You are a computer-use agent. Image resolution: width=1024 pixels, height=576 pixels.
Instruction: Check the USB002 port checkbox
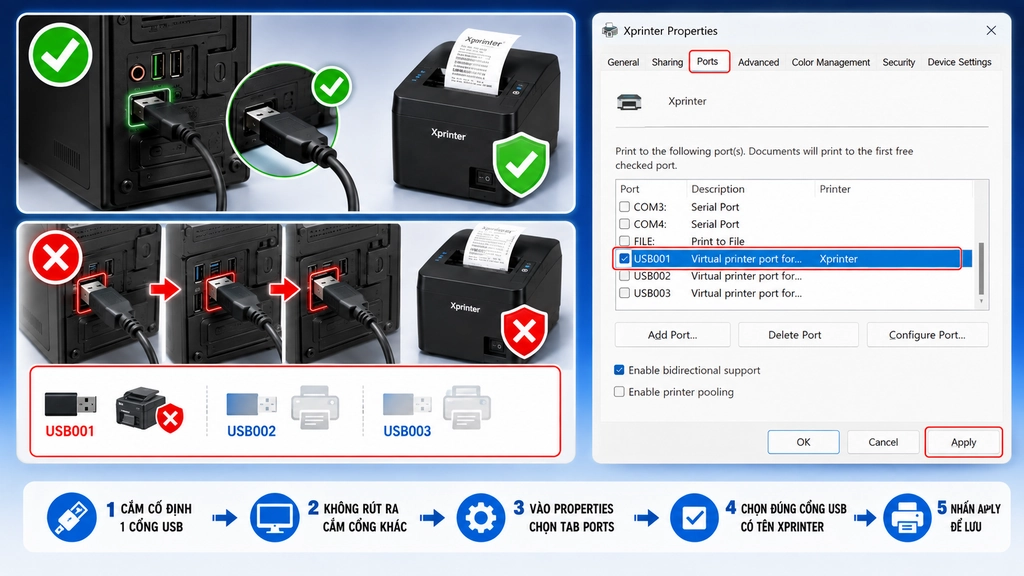(x=624, y=276)
